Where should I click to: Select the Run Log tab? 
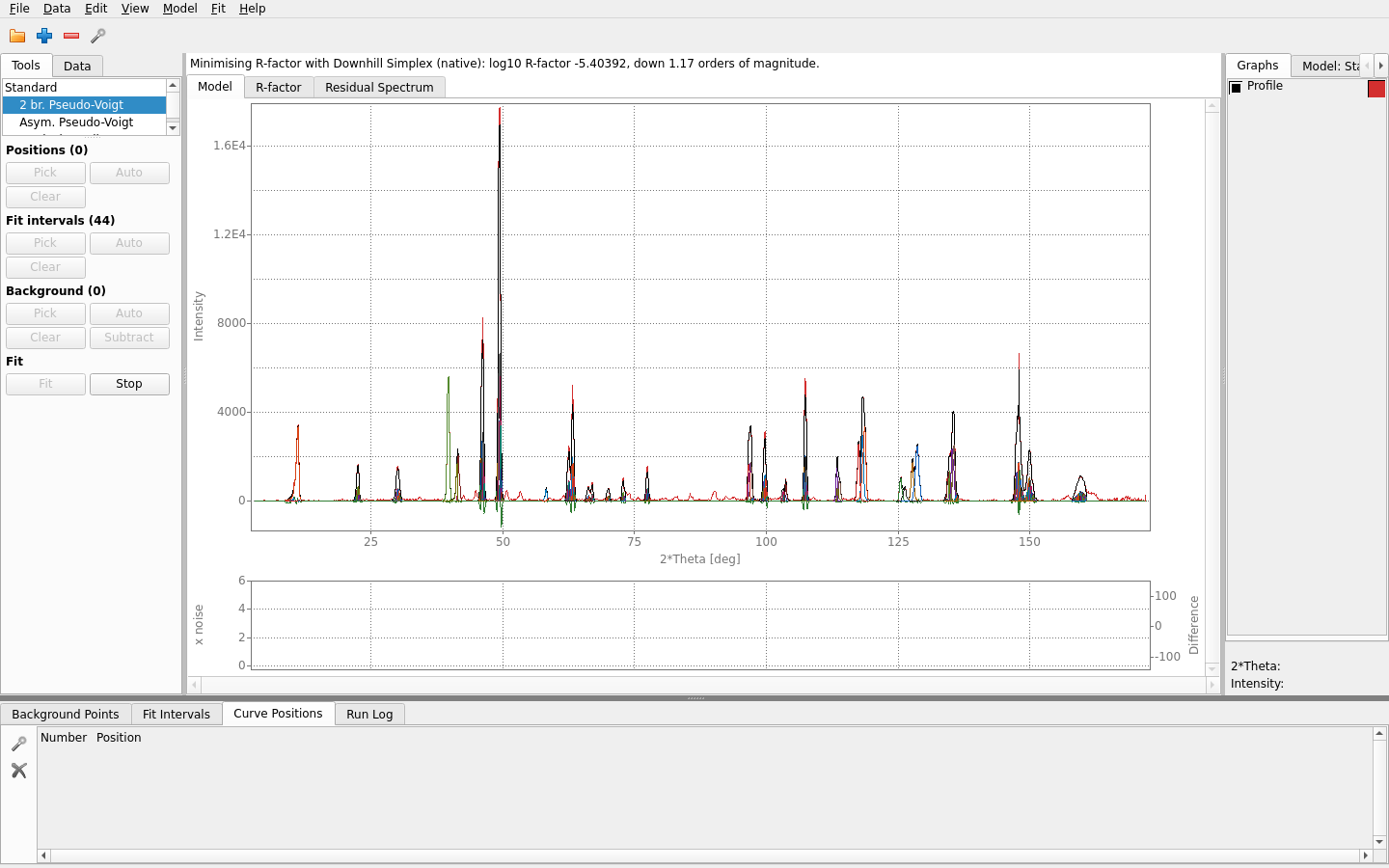[x=369, y=715]
